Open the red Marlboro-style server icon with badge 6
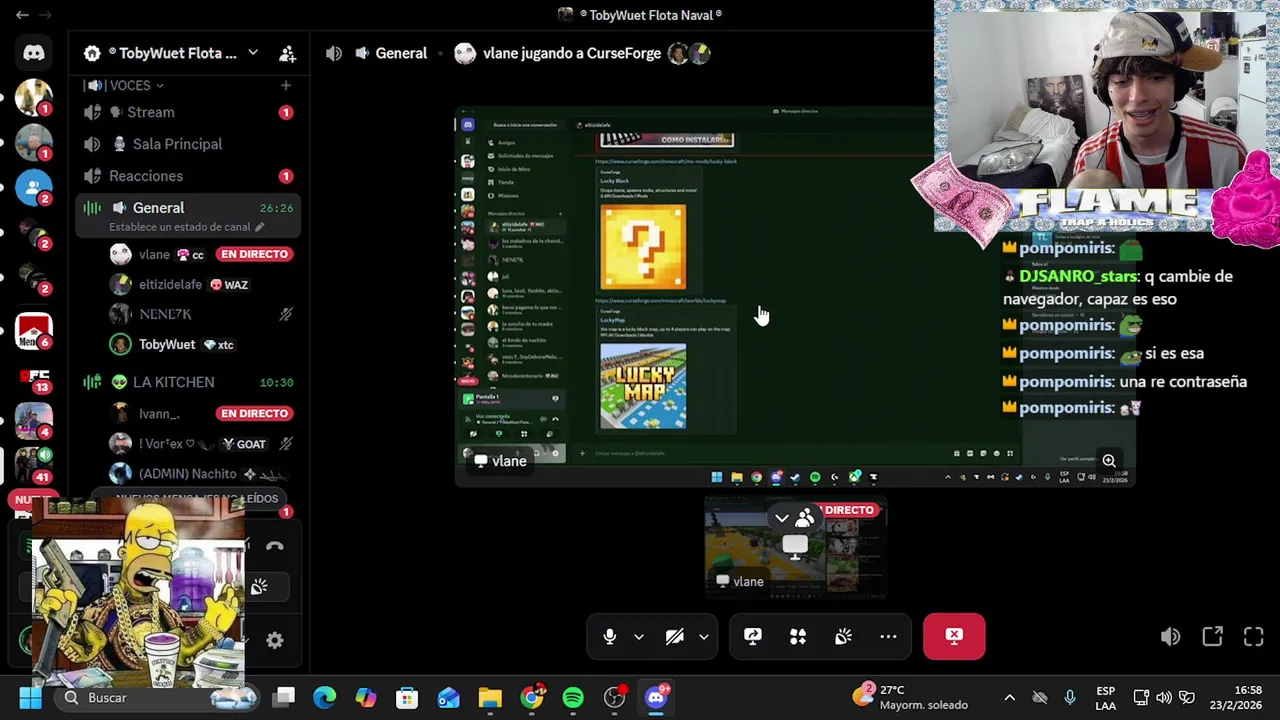 coord(34,331)
